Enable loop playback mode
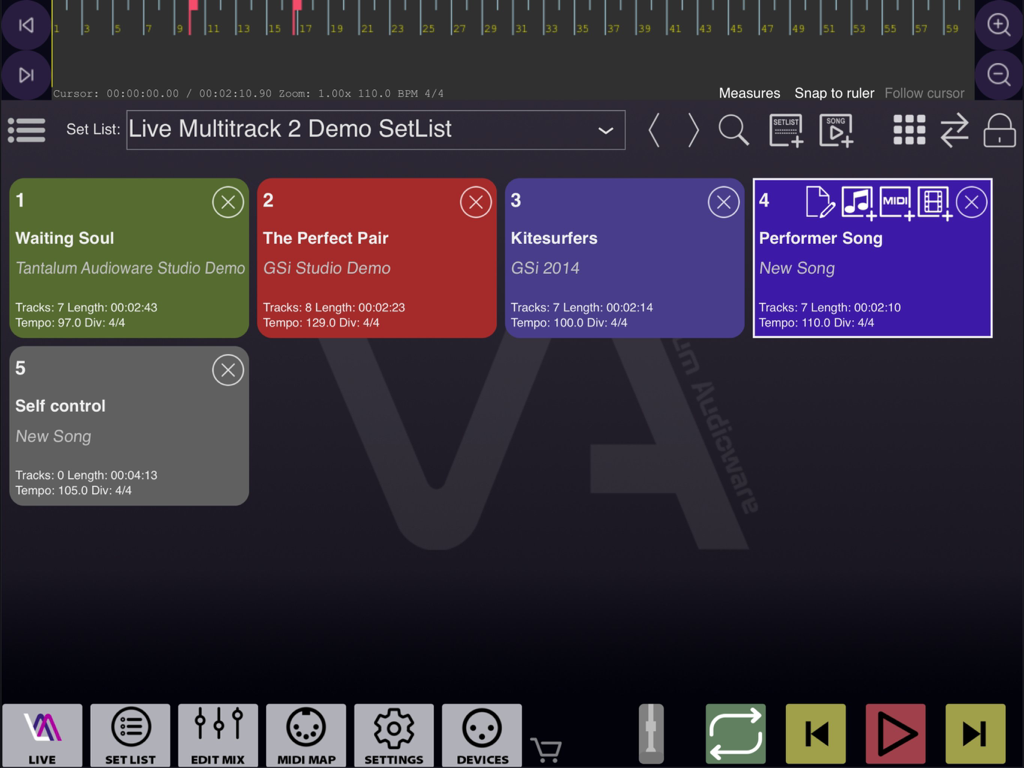 click(737, 733)
